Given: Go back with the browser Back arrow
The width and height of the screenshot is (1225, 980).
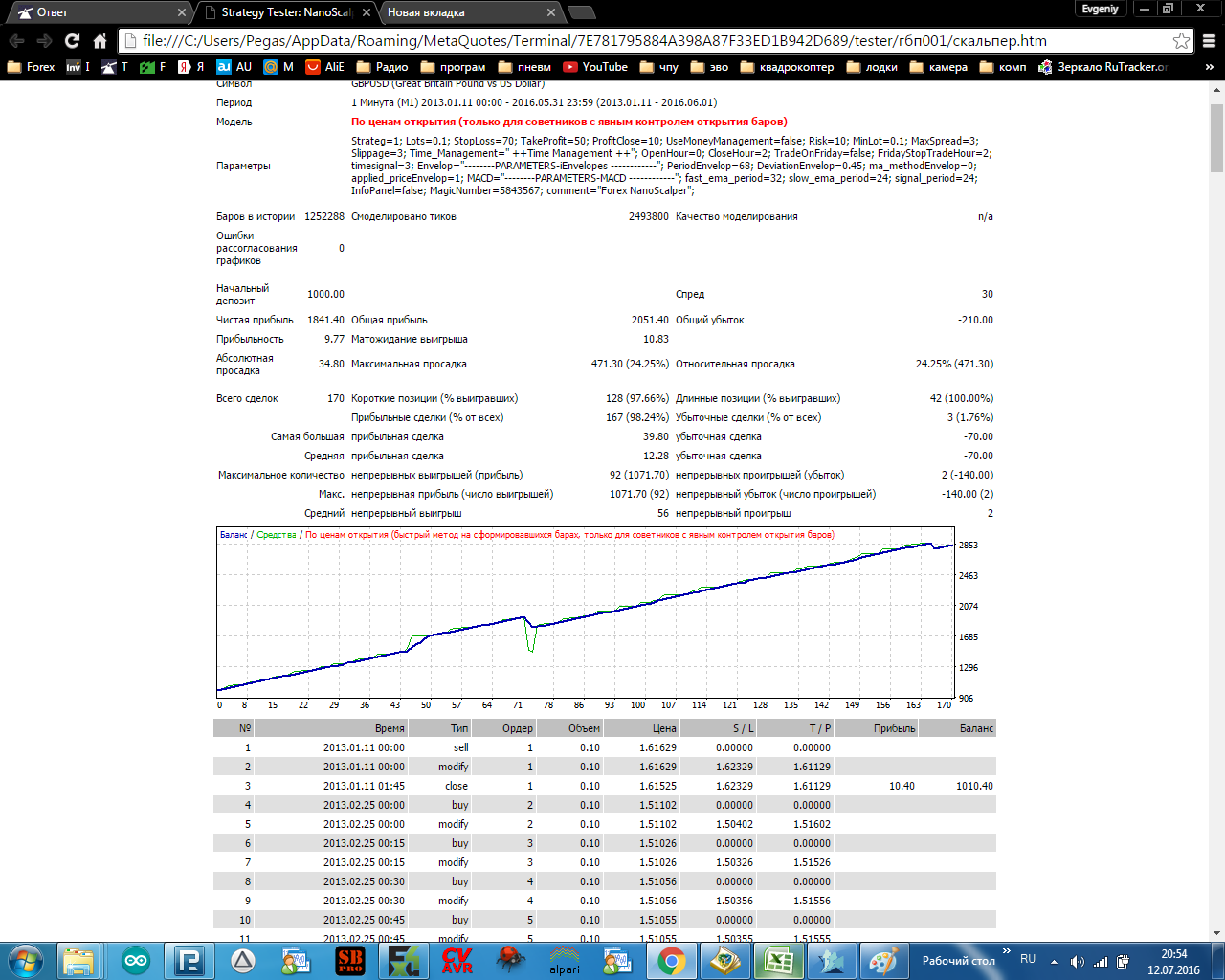Looking at the screenshot, I should (16, 41).
